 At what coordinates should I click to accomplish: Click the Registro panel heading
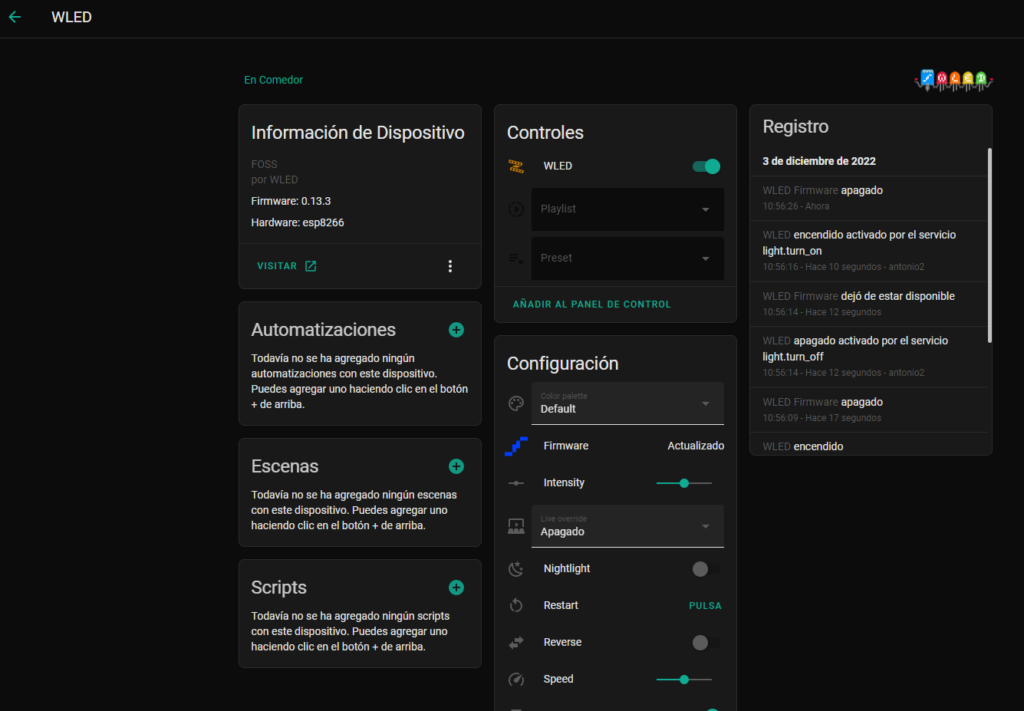click(x=795, y=127)
